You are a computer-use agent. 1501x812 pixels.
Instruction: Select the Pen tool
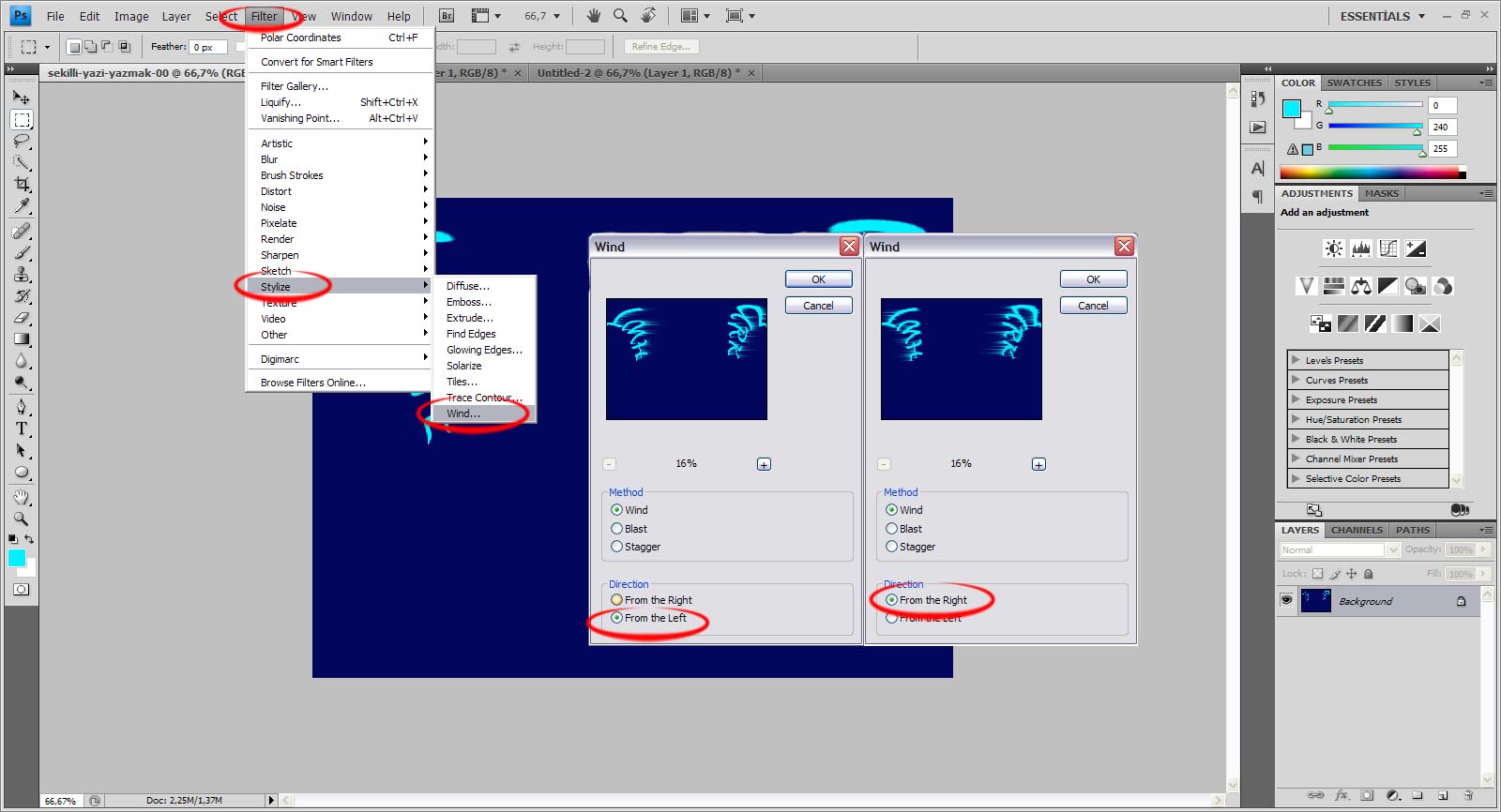pos(21,407)
